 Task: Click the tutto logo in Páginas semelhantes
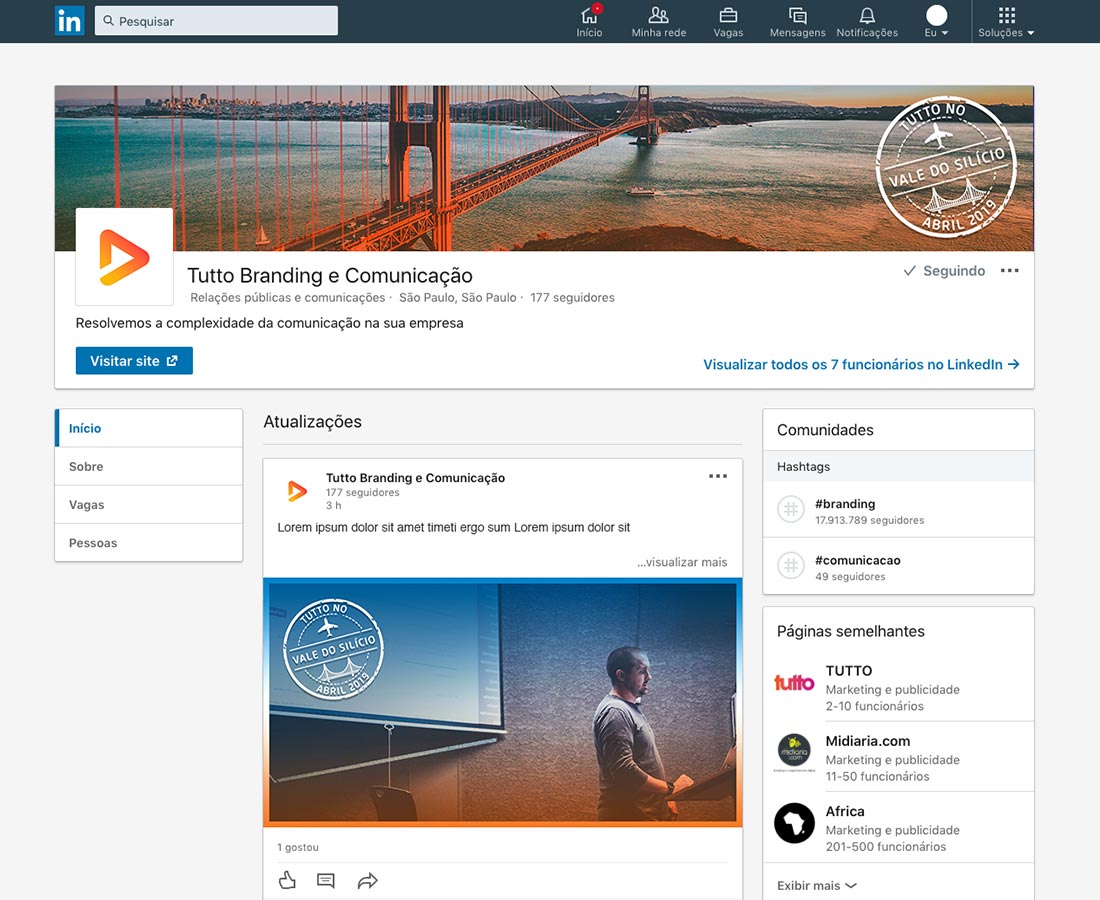point(794,683)
